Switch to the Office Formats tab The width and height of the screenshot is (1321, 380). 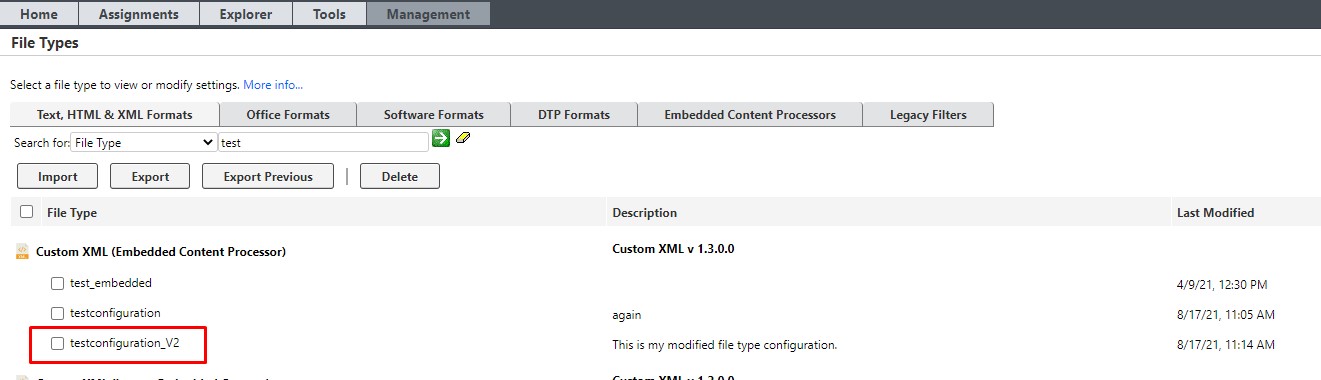288,115
